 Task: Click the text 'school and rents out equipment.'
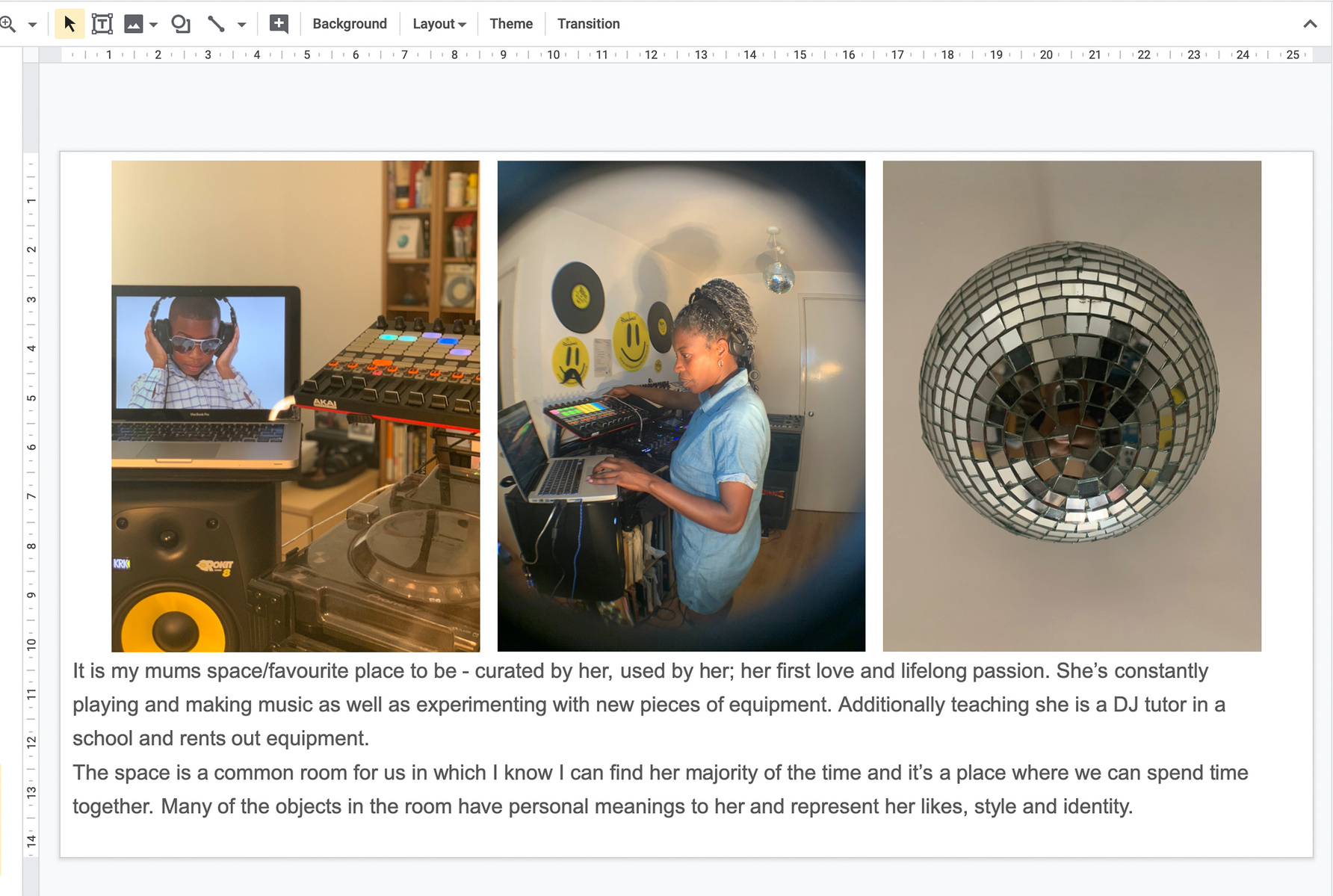coord(221,738)
